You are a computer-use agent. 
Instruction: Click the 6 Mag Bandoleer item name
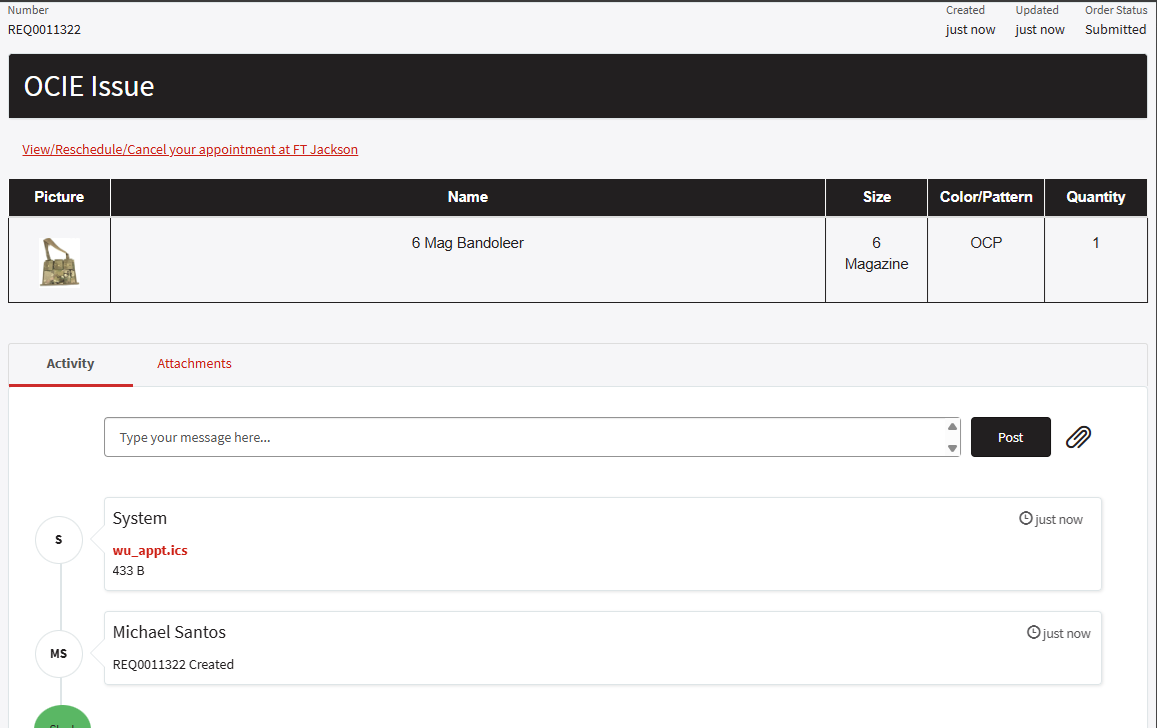pyautogui.click(x=467, y=243)
